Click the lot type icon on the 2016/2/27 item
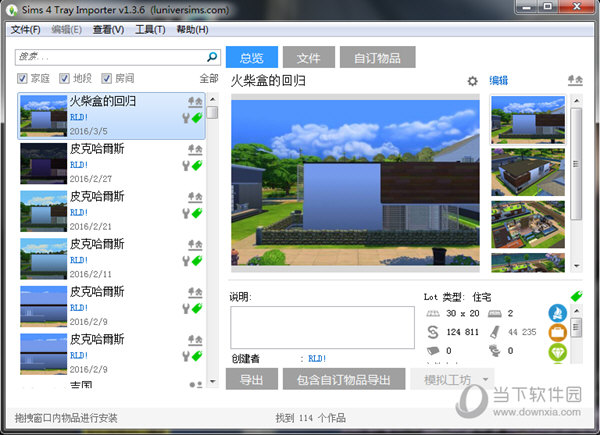Viewport: 600px width, 435px height. pos(195,149)
